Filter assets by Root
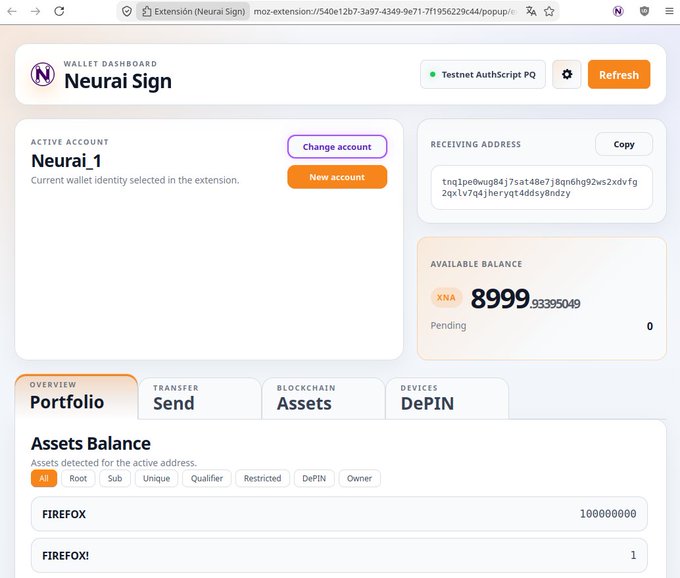 tap(78, 478)
